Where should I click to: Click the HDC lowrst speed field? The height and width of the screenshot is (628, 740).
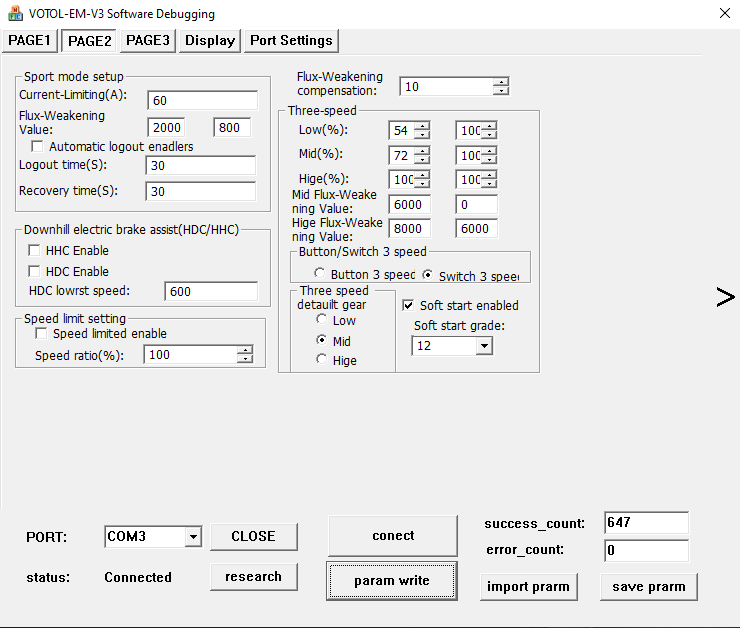pyautogui.click(x=211, y=292)
